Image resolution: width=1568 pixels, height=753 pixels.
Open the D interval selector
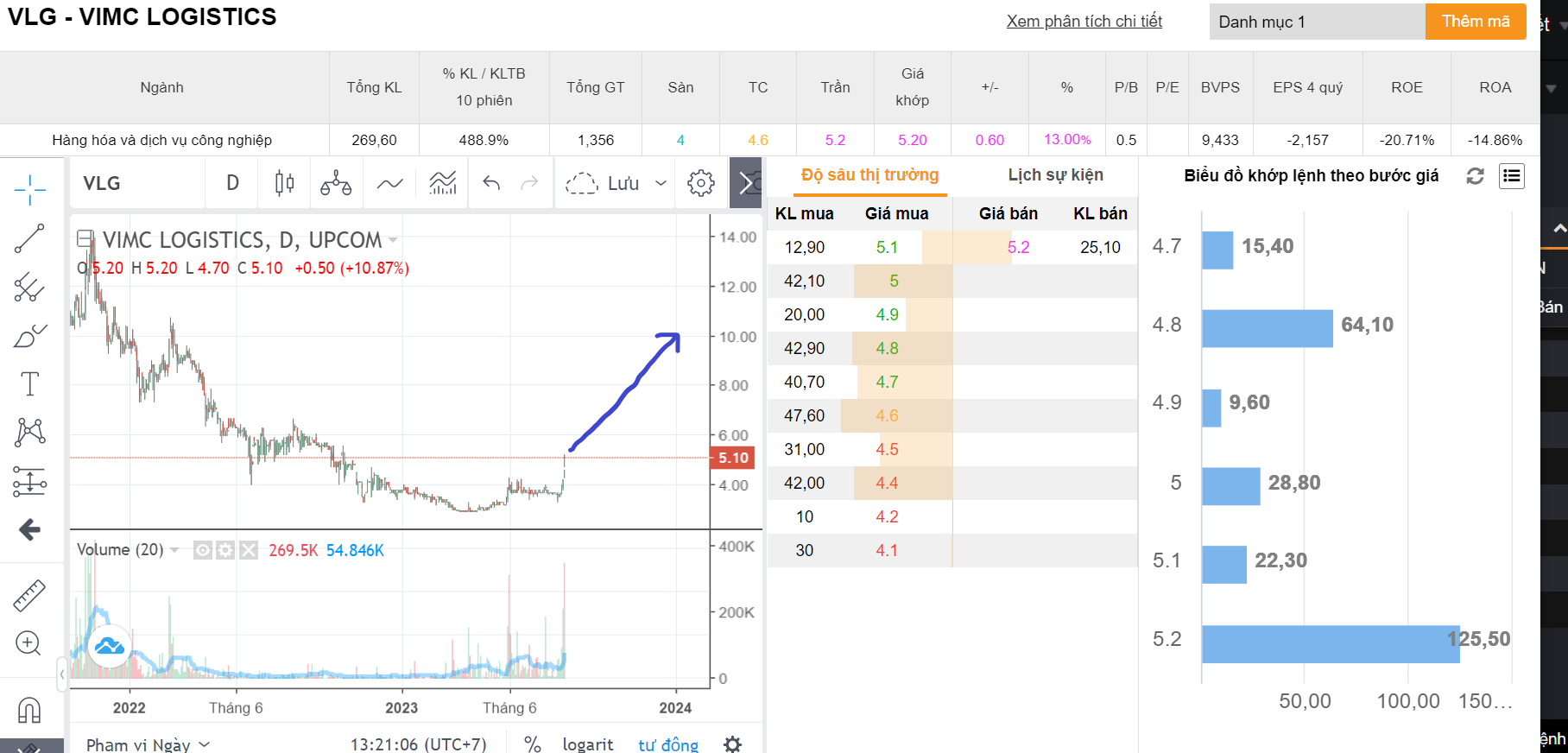coord(232,183)
